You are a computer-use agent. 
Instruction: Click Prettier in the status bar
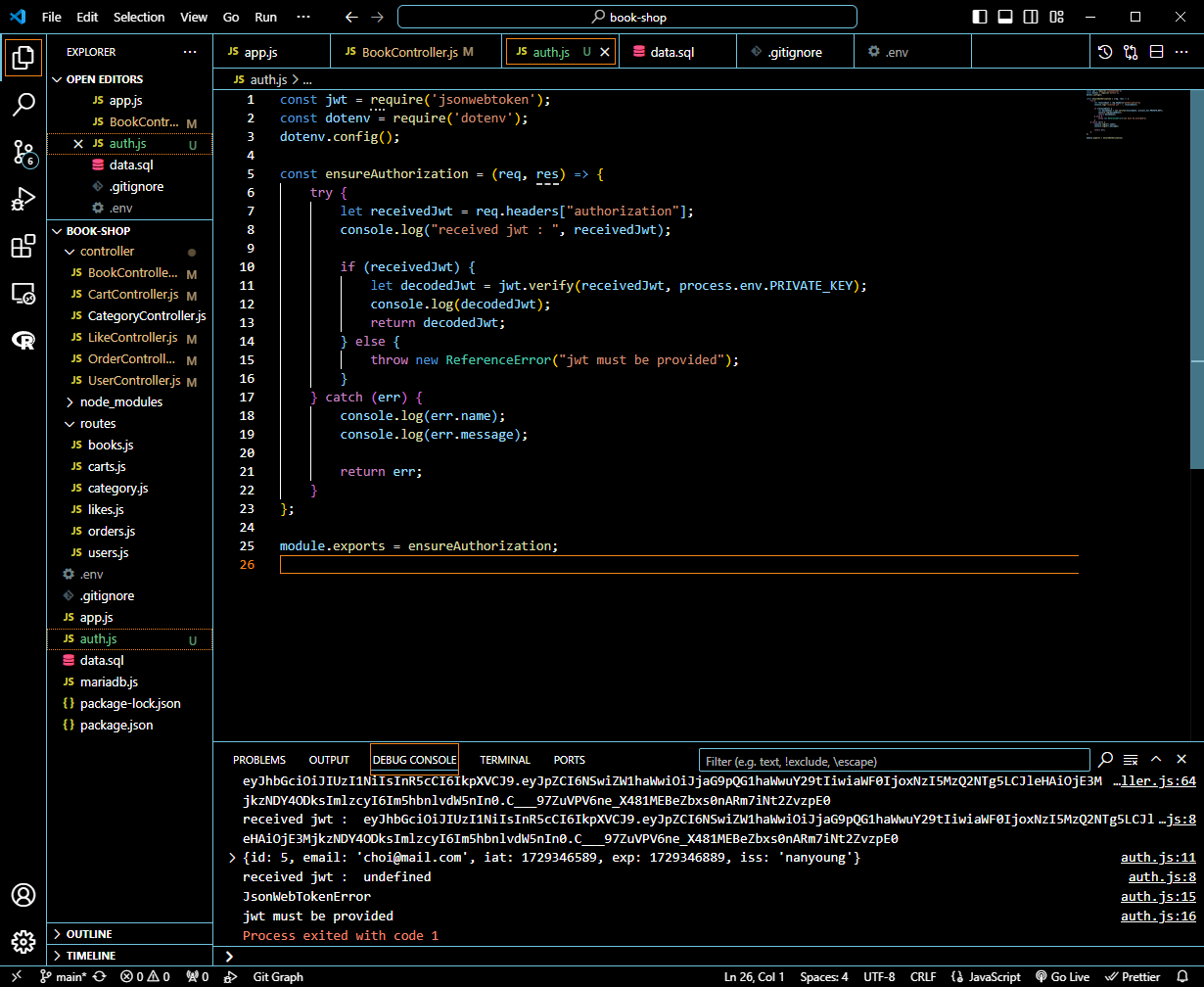[1133, 976]
